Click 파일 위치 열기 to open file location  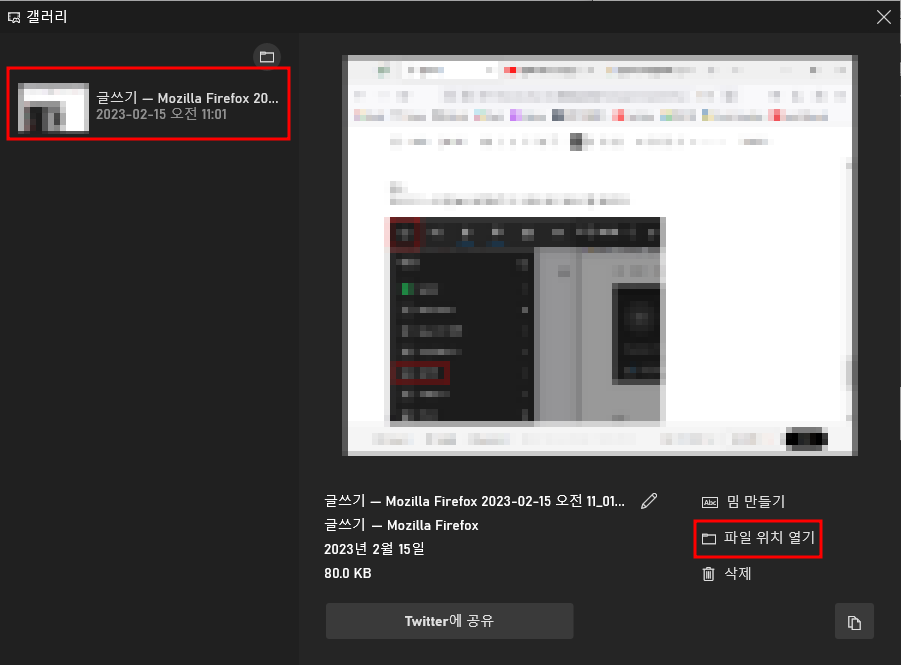758,538
